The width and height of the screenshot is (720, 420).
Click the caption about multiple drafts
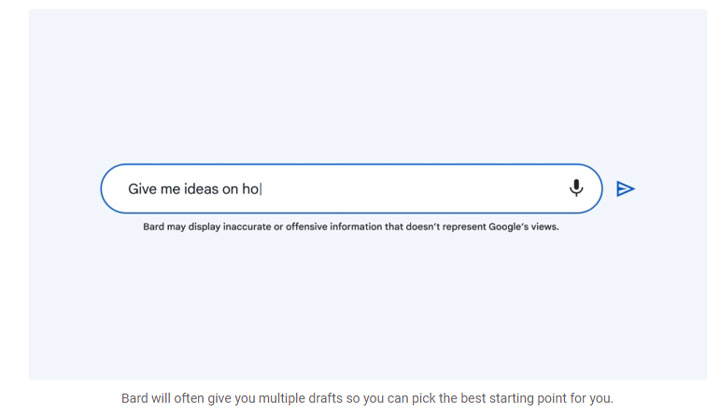(367, 398)
